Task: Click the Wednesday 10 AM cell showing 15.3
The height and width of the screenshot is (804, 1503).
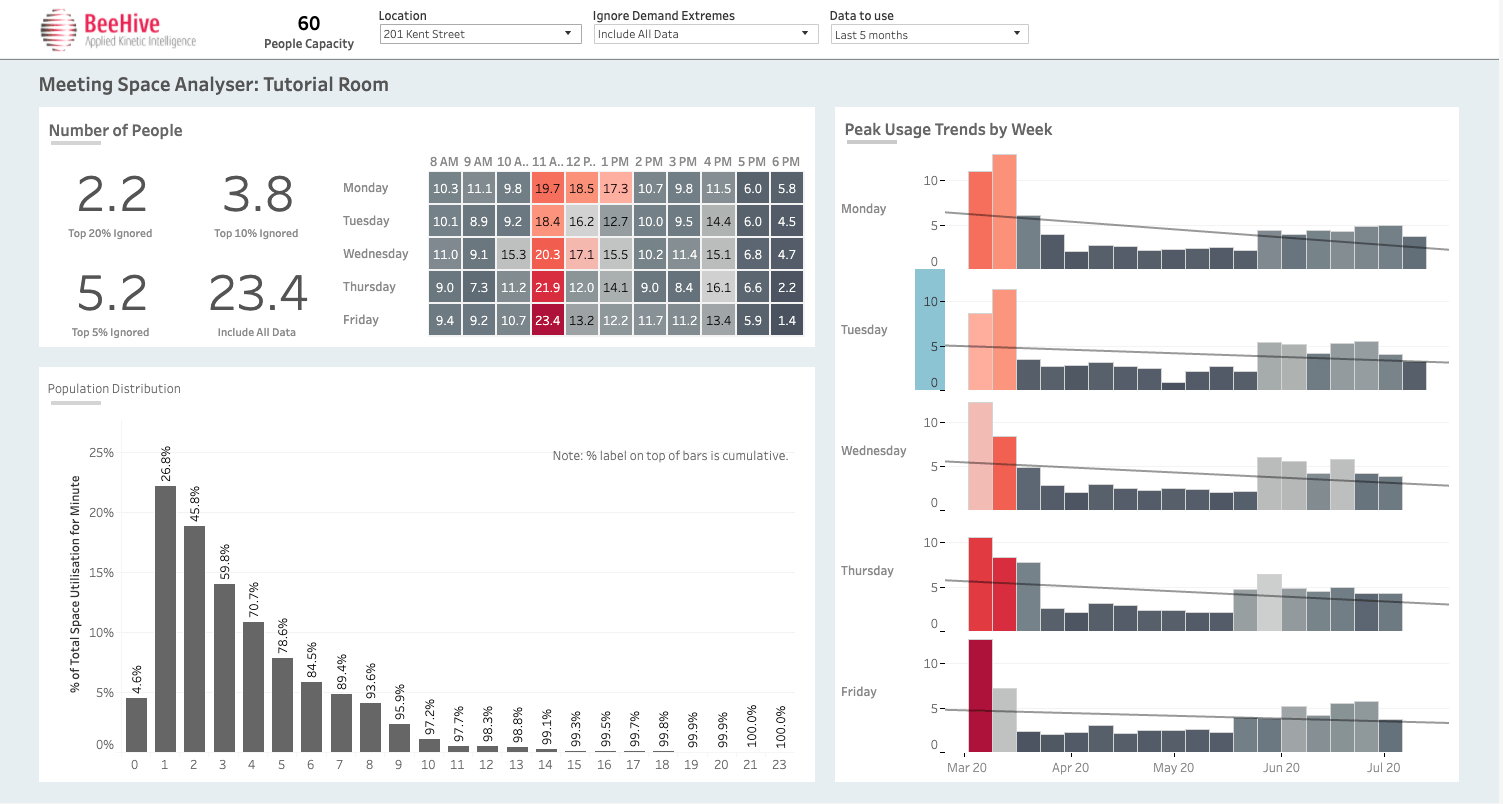Action: 513,255
